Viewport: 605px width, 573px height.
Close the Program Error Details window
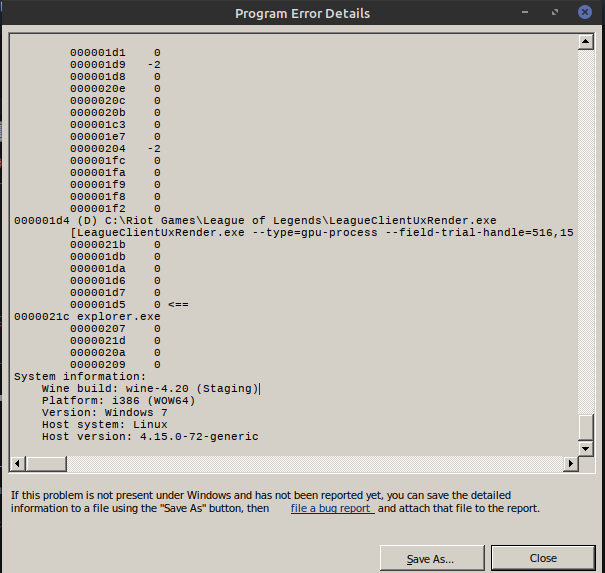[585, 12]
